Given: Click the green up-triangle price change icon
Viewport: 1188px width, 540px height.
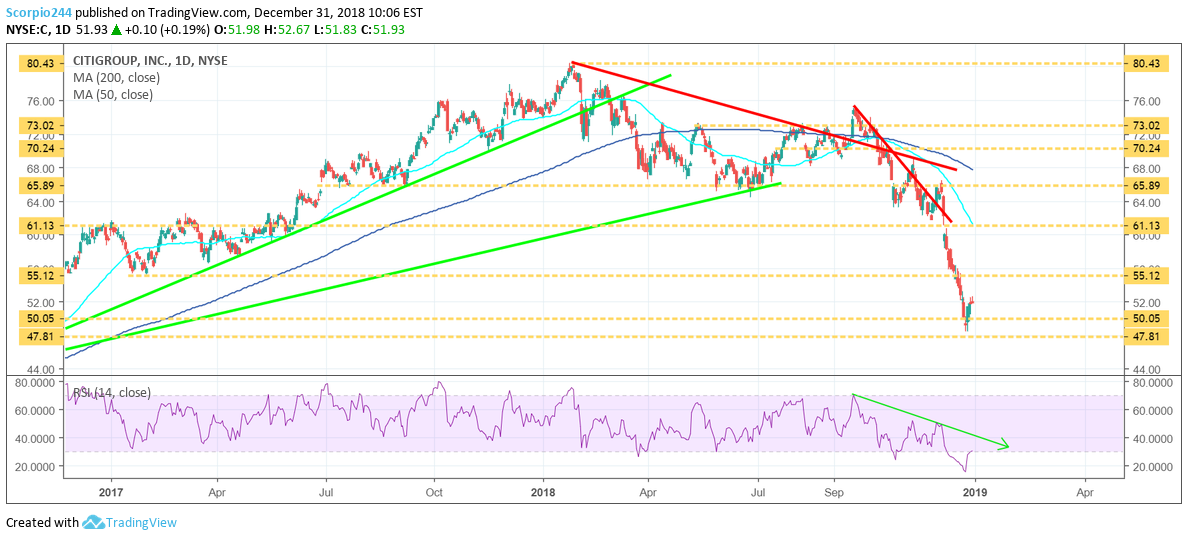Looking at the screenshot, I should [116, 29].
